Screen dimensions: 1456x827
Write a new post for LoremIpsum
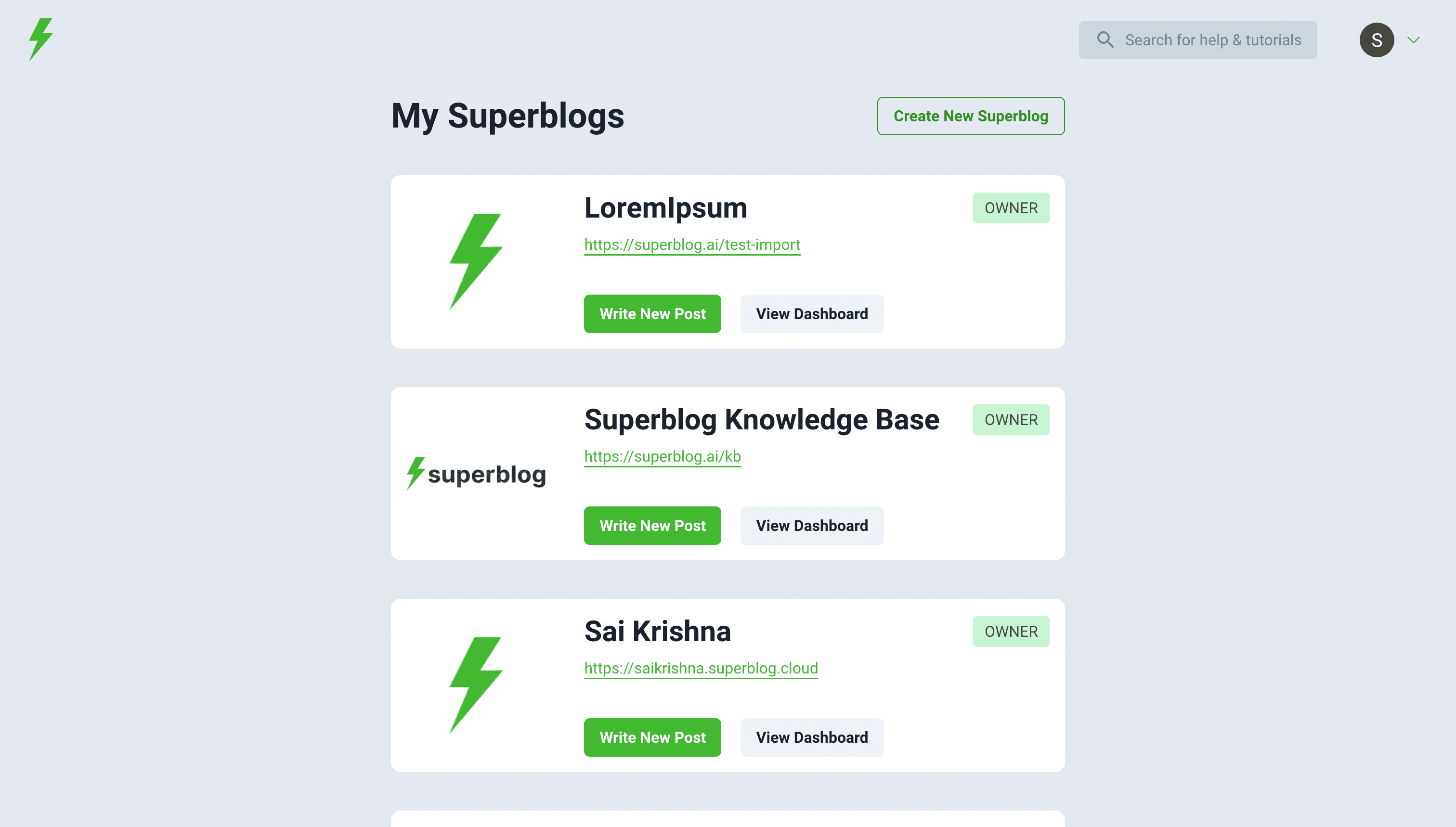tap(652, 313)
